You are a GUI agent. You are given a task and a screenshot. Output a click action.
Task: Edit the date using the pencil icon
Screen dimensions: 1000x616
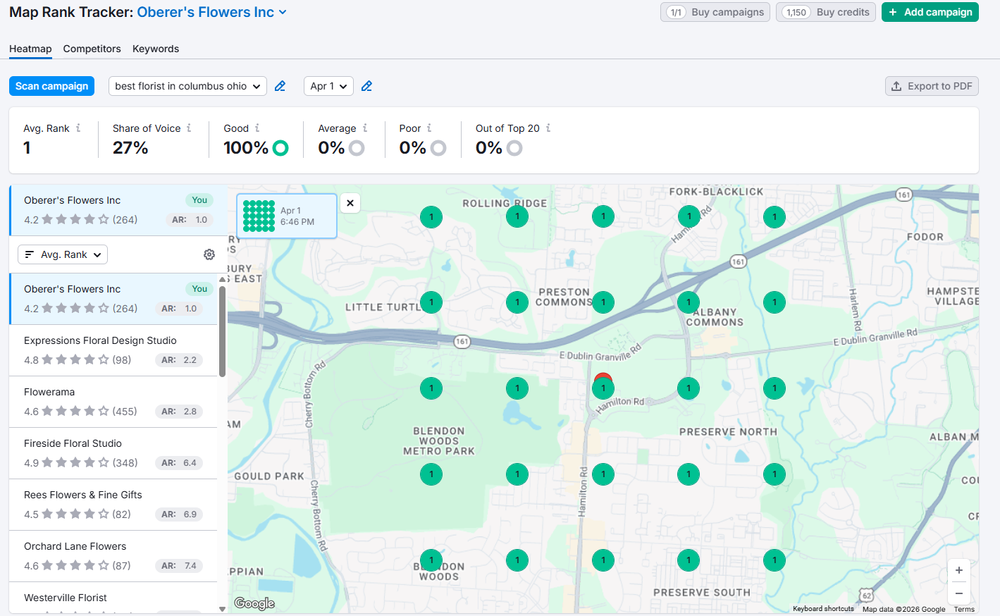(x=366, y=86)
